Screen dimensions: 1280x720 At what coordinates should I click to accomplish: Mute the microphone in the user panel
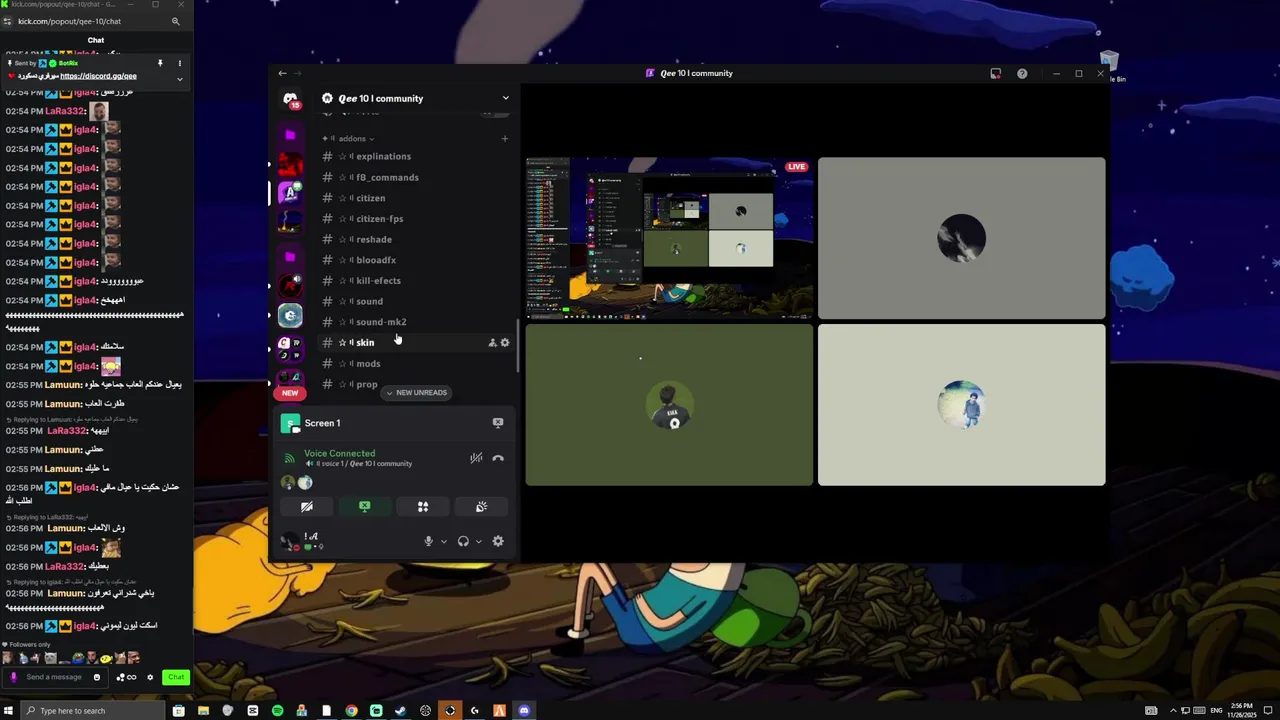click(x=428, y=541)
